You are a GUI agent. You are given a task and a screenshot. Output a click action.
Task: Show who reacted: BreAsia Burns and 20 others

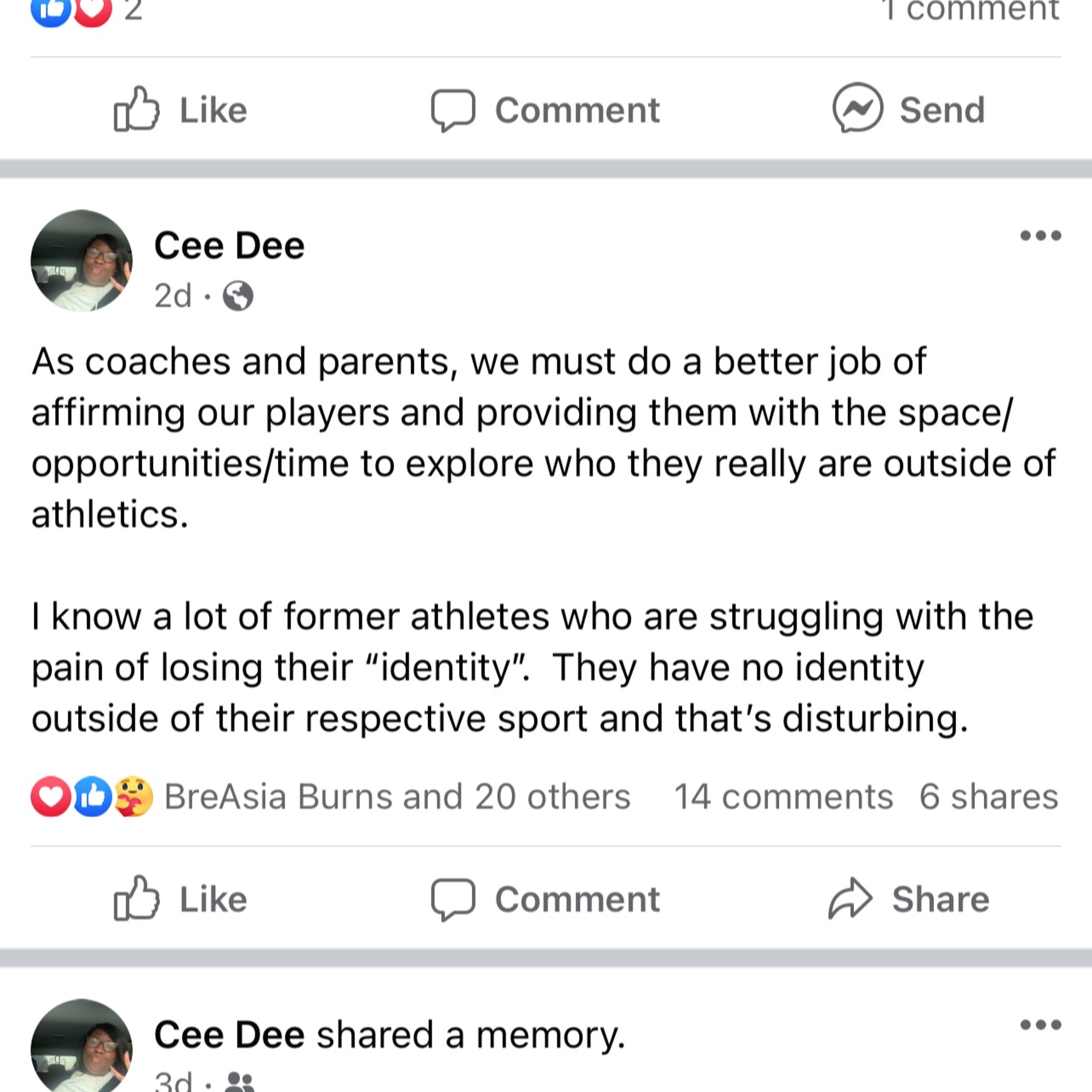397,797
